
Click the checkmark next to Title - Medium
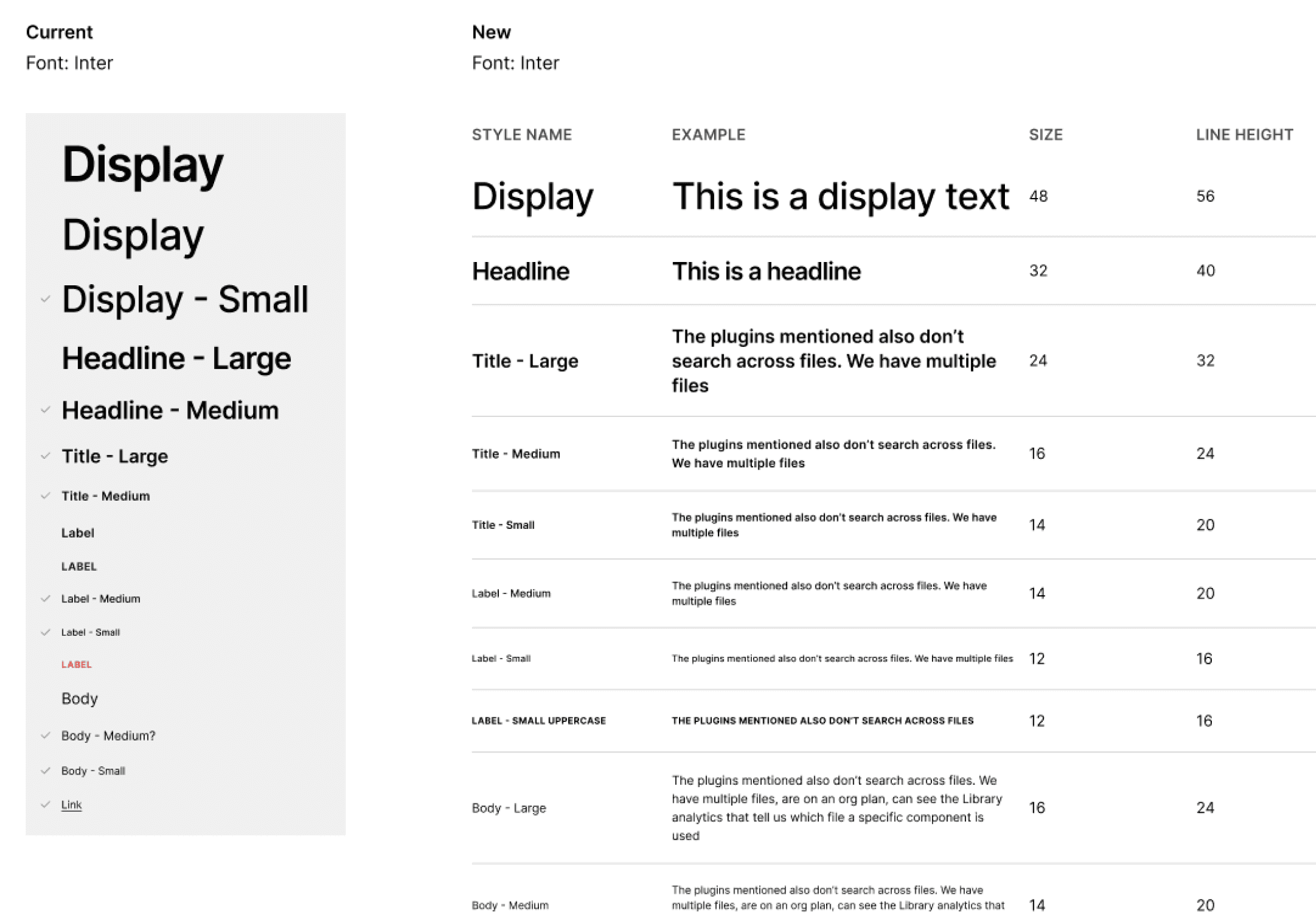point(45,495)
